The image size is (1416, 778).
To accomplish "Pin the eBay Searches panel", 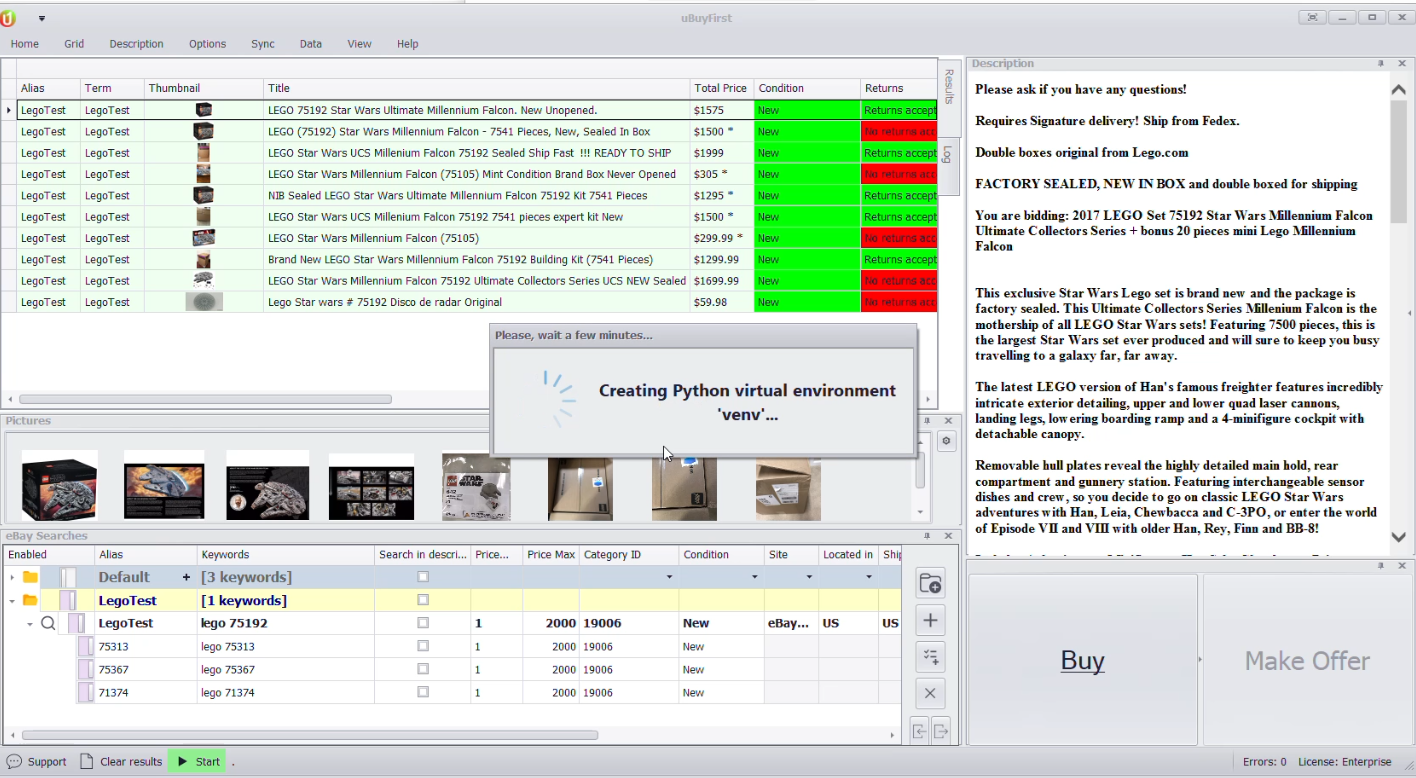I will (927, 536).
